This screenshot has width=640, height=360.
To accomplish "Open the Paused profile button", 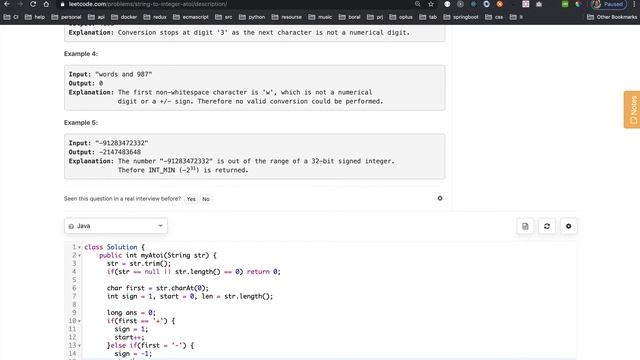I will click(x=608, y=4).
